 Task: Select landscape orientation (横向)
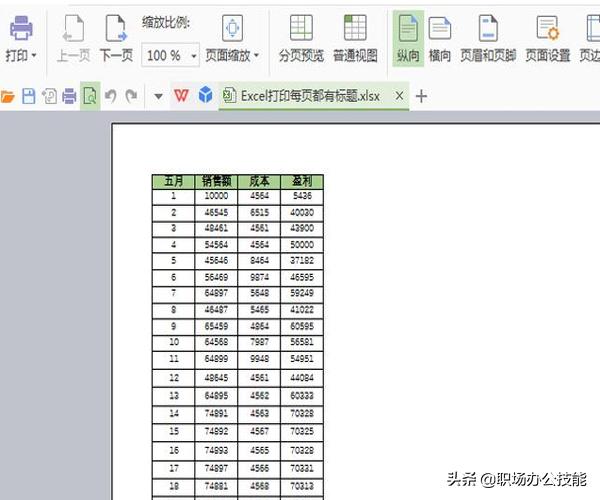pos(440,39)
